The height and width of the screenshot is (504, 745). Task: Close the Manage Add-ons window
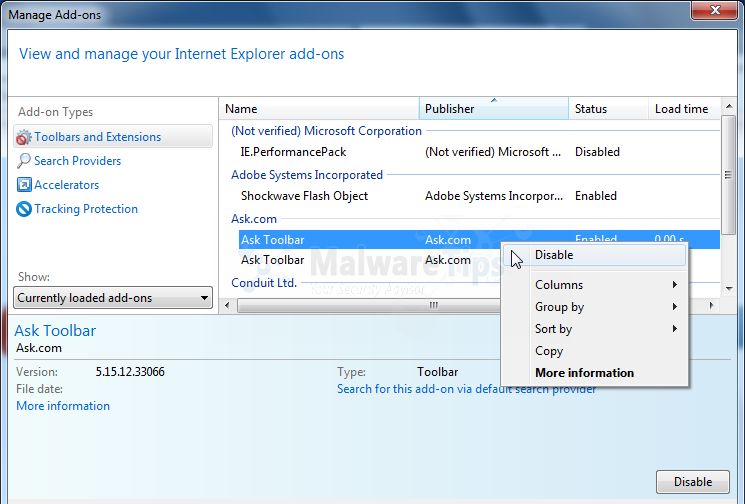click(714, 10)
